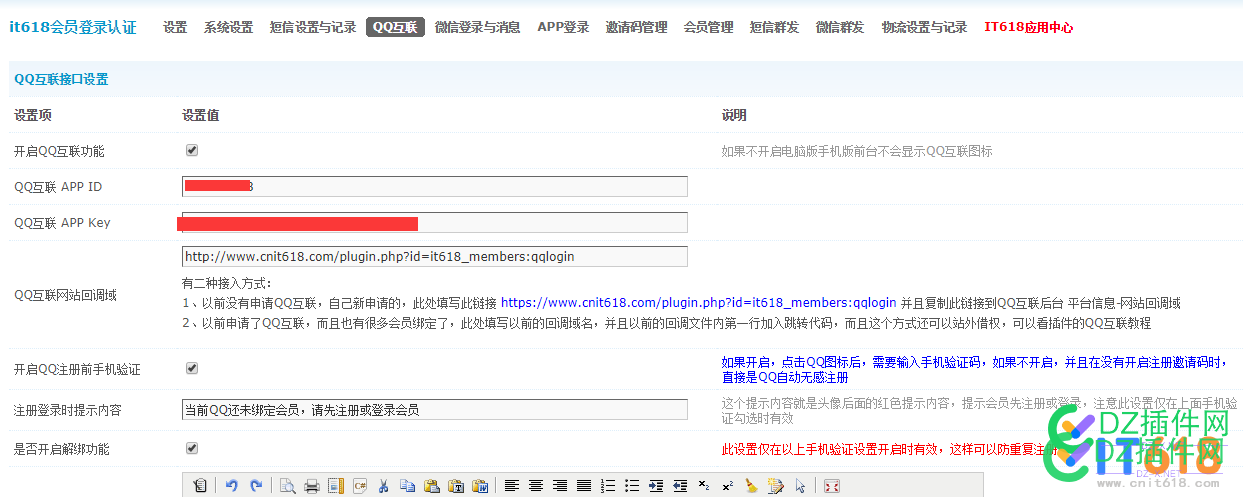Open the Insert Template tool
This screenshot has width=1243, height=497.
pyautogui.click(x=336, y=486)
